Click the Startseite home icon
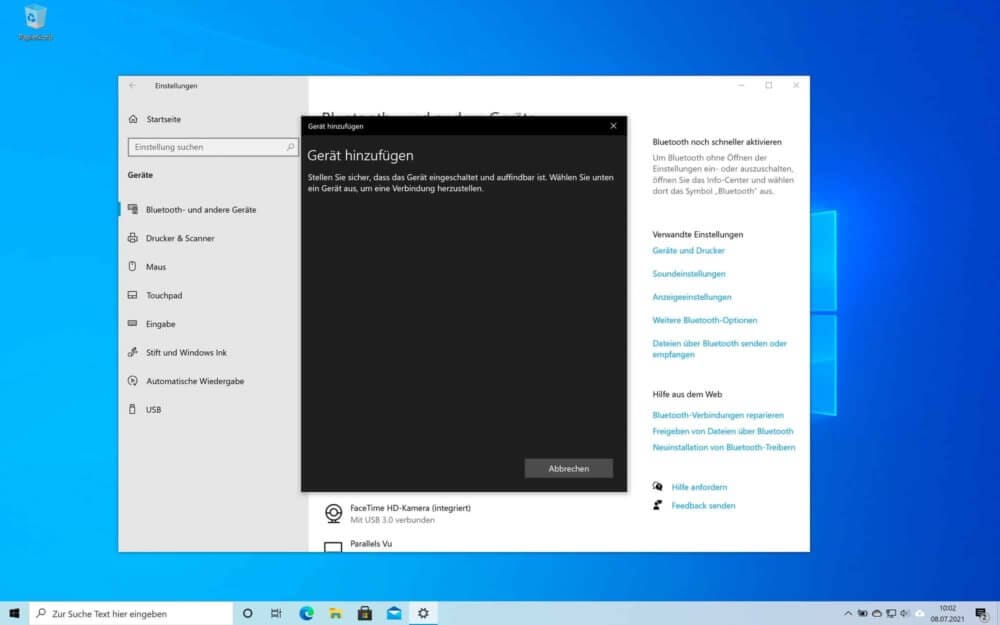The height and width of the screenshot is (625, 1000). click(133, 119)
